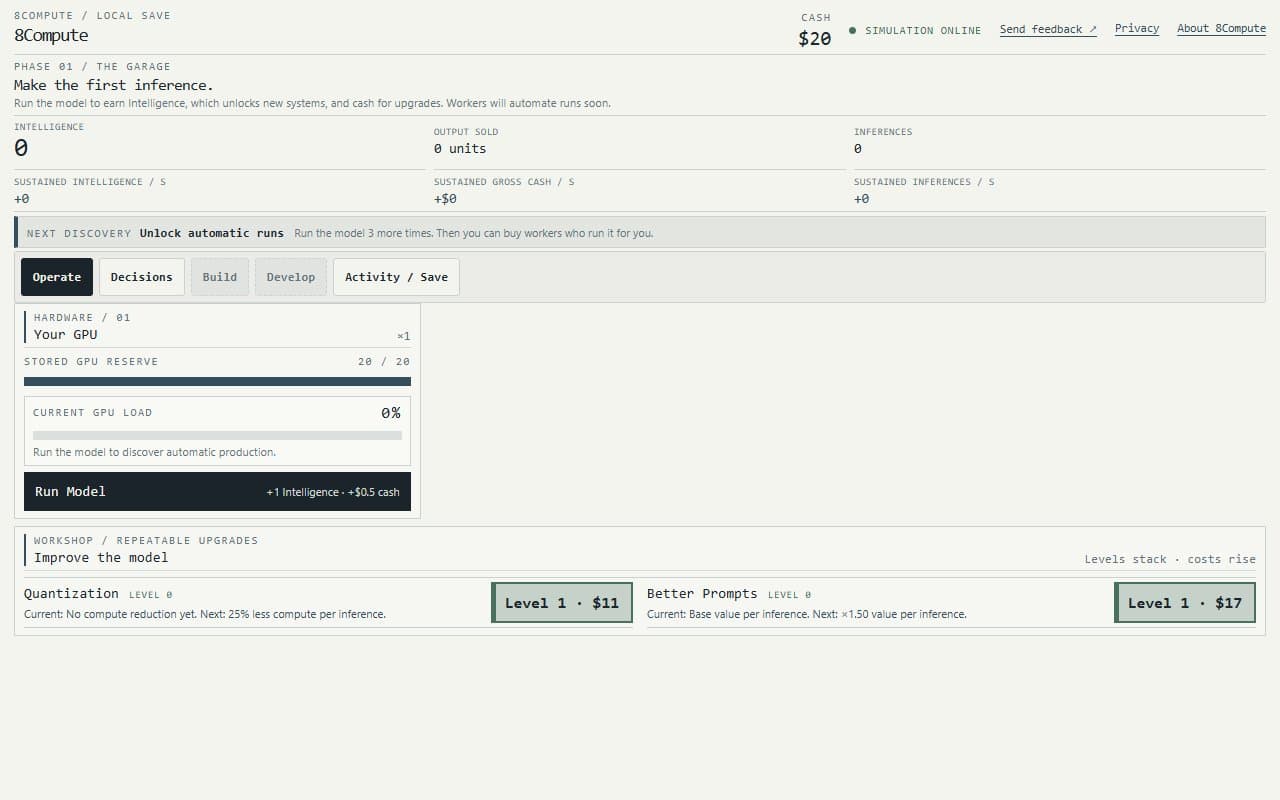Open the Operate tab

coord(57,277)
